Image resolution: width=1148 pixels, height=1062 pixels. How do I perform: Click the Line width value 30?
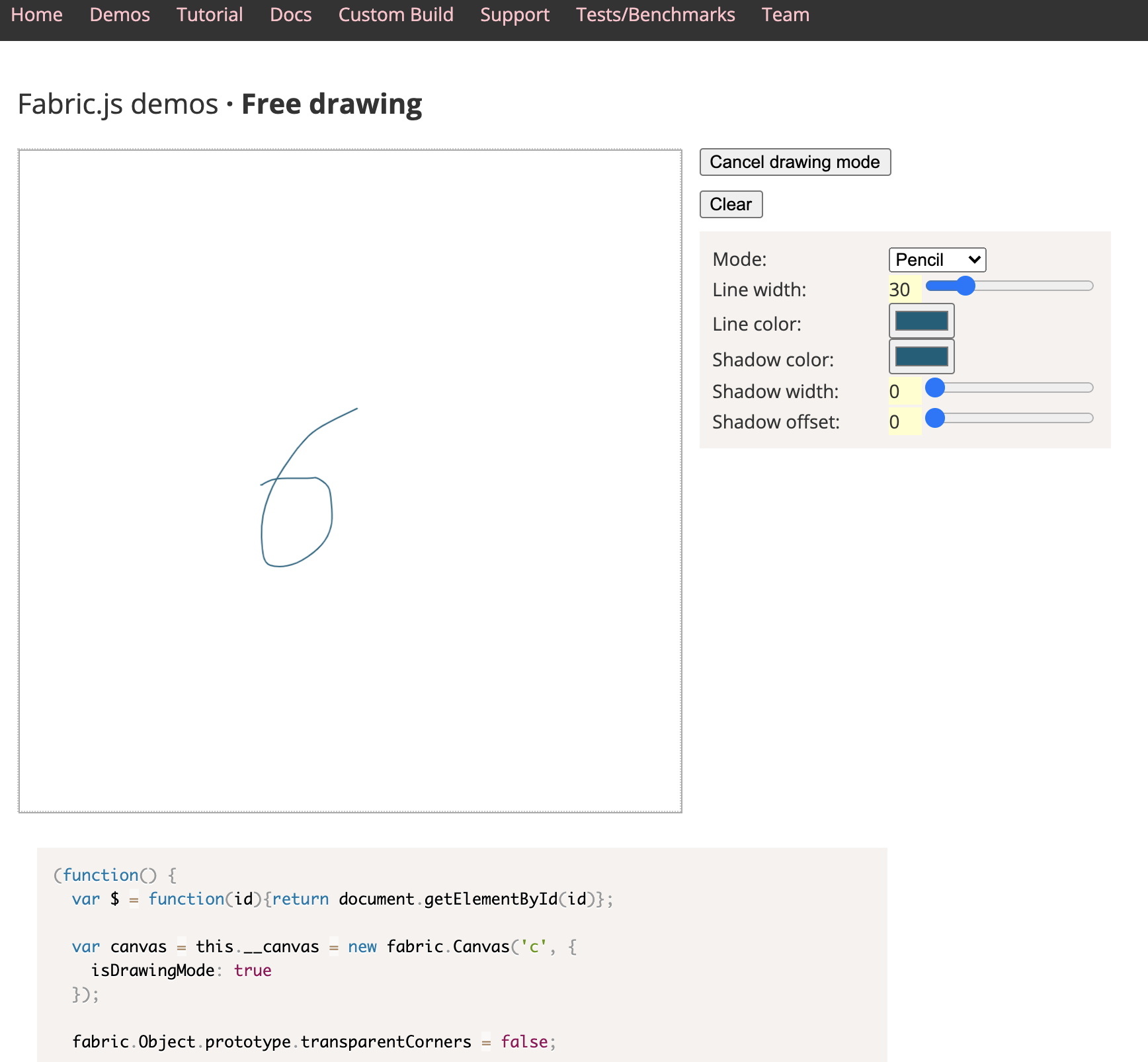pyautogui.click(x=904, y=290)
